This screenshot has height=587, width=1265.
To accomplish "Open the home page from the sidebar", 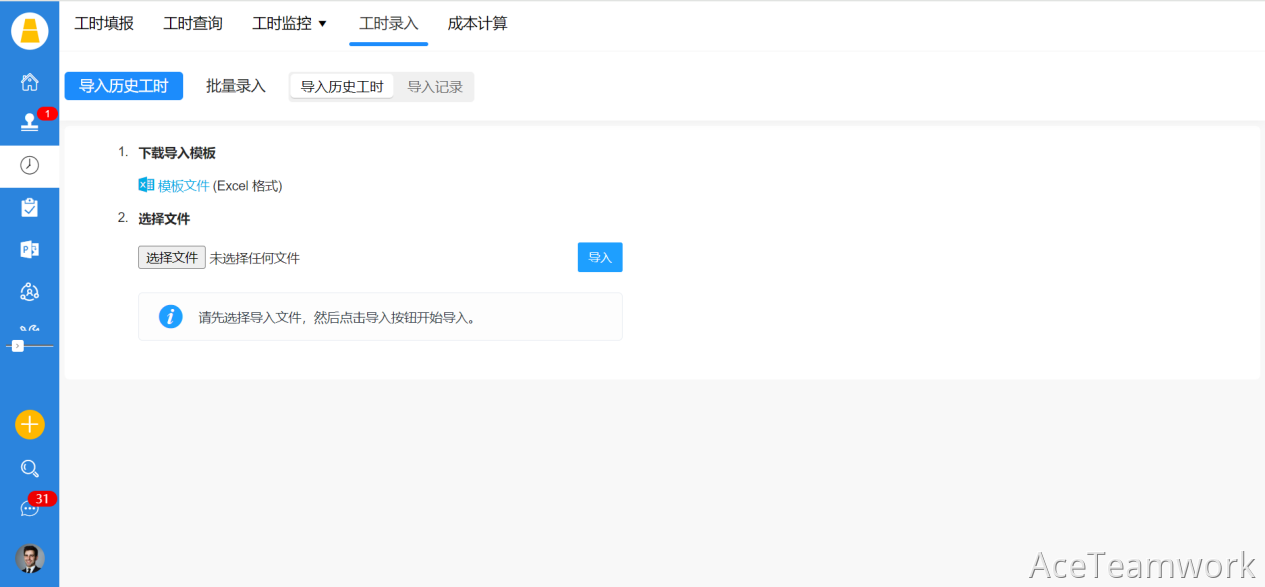I will (x=30, y=82).
